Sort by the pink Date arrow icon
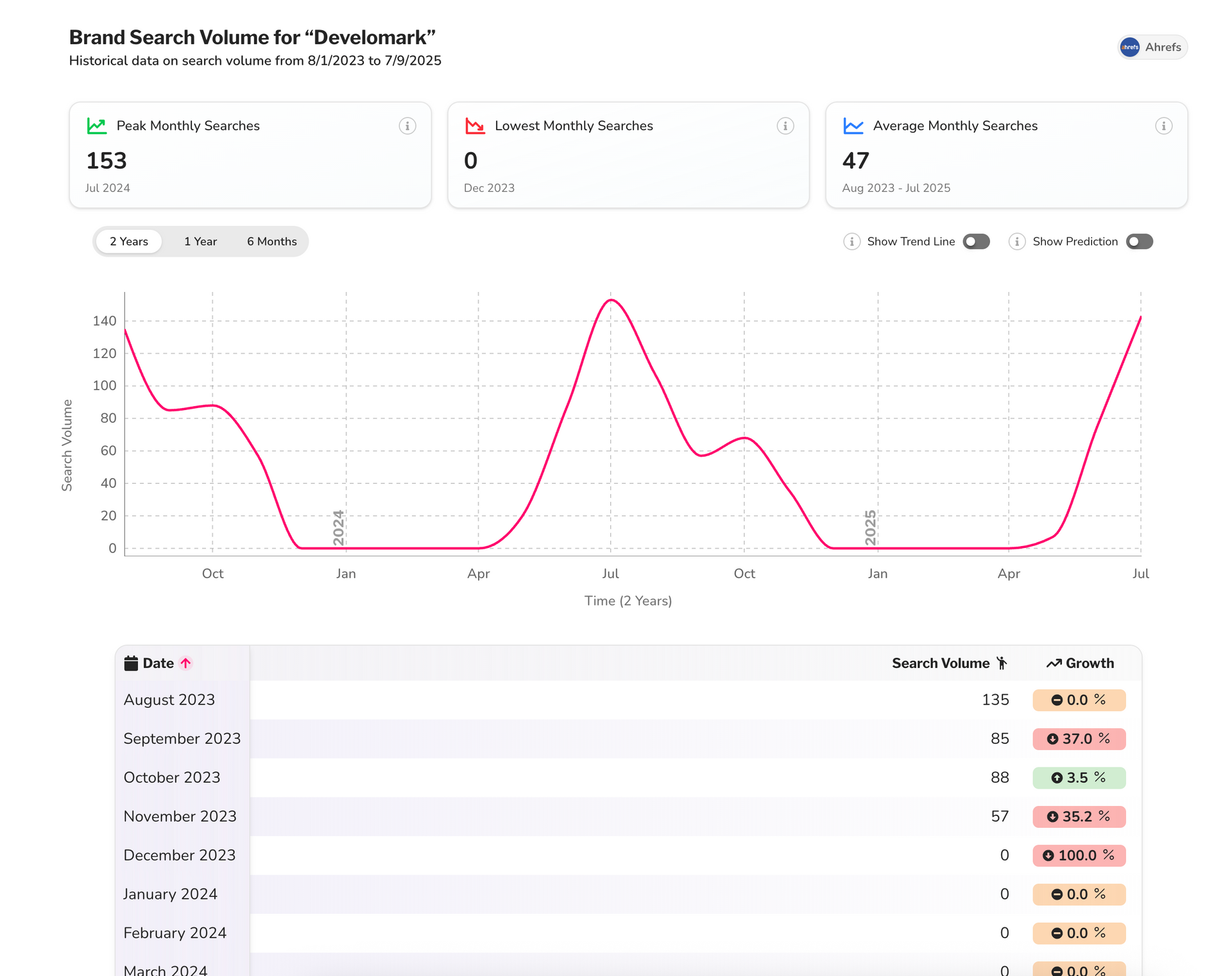The width and height of the screenshot is (1232, 976). click(x=185, y=663)
